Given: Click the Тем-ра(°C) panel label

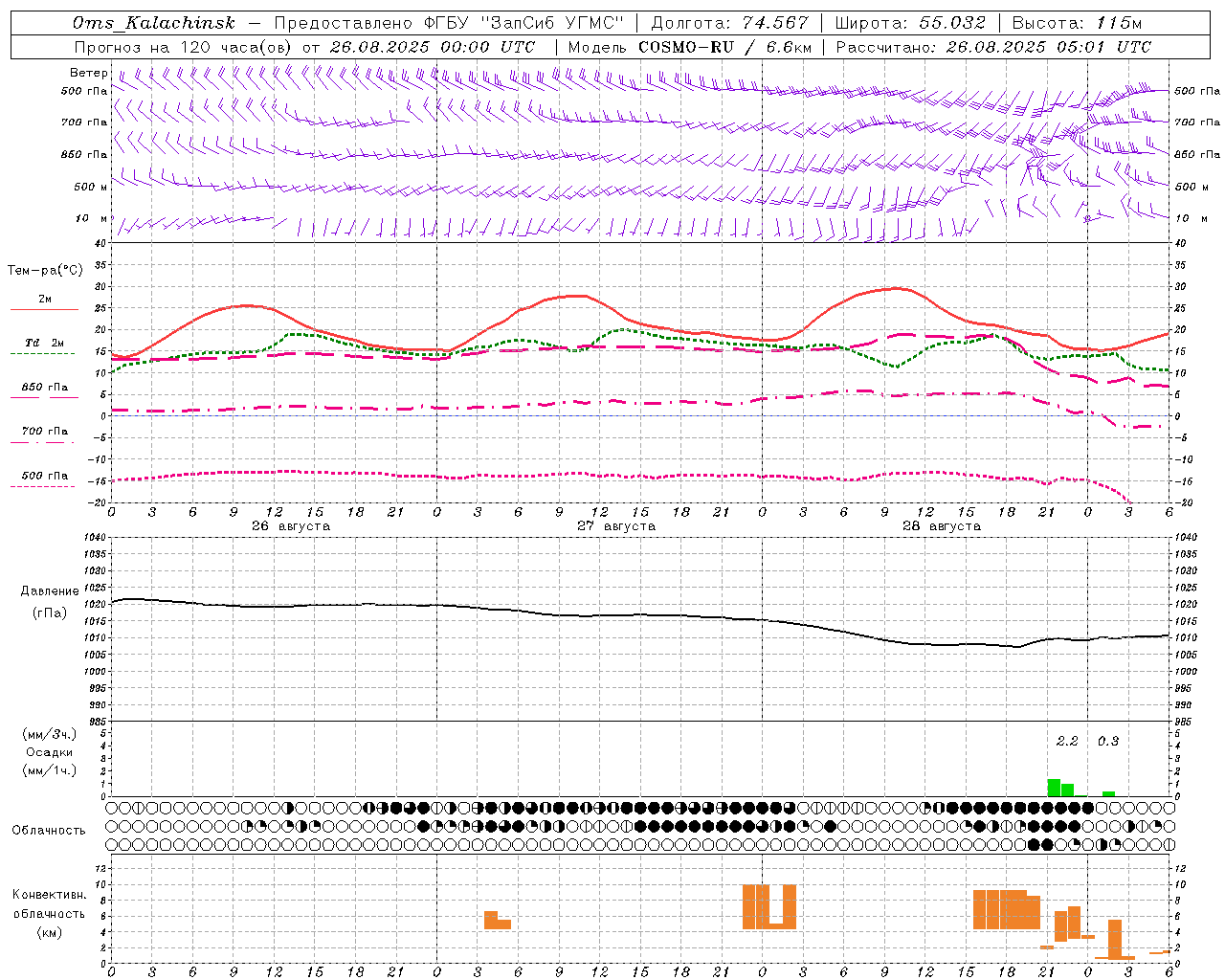Looking at the screenshot, I should point(45,271).
